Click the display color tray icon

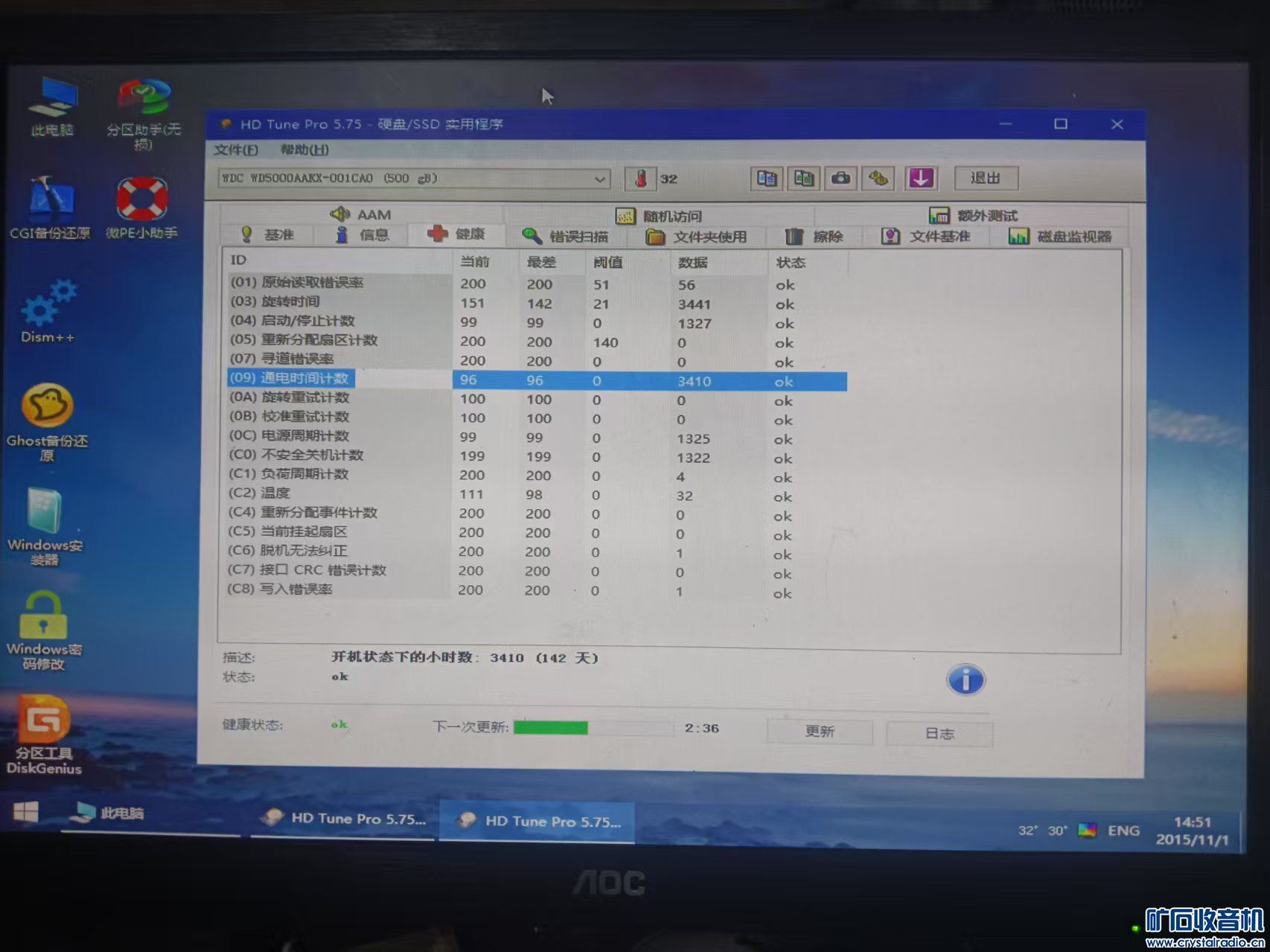coord(1087,830)
